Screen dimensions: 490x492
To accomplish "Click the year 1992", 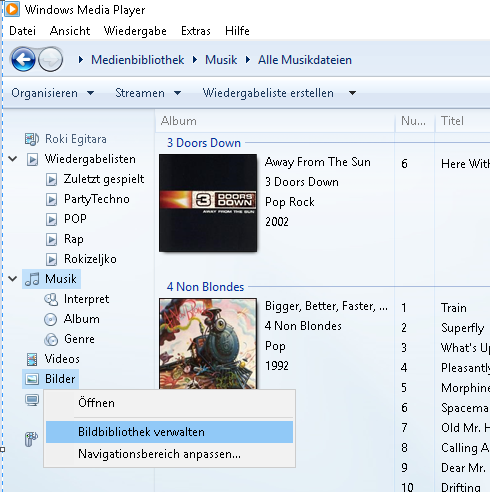I will (277, 366).
